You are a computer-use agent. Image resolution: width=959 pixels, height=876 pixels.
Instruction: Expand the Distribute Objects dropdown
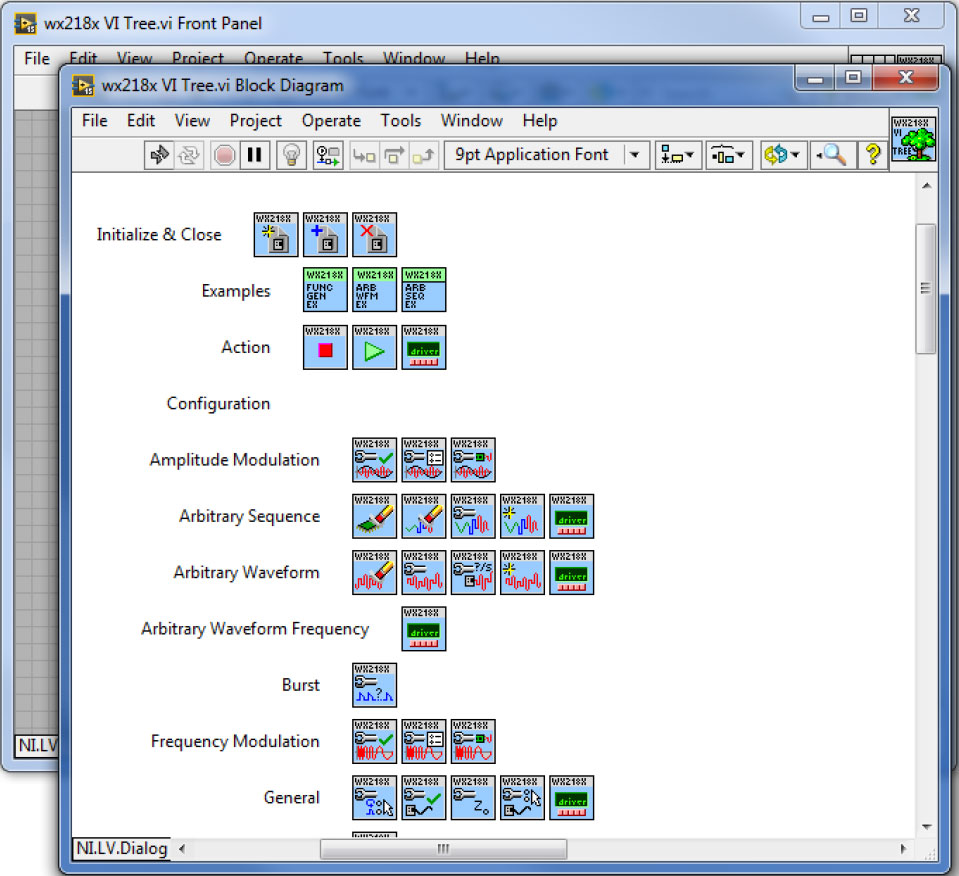coord(729,155)
